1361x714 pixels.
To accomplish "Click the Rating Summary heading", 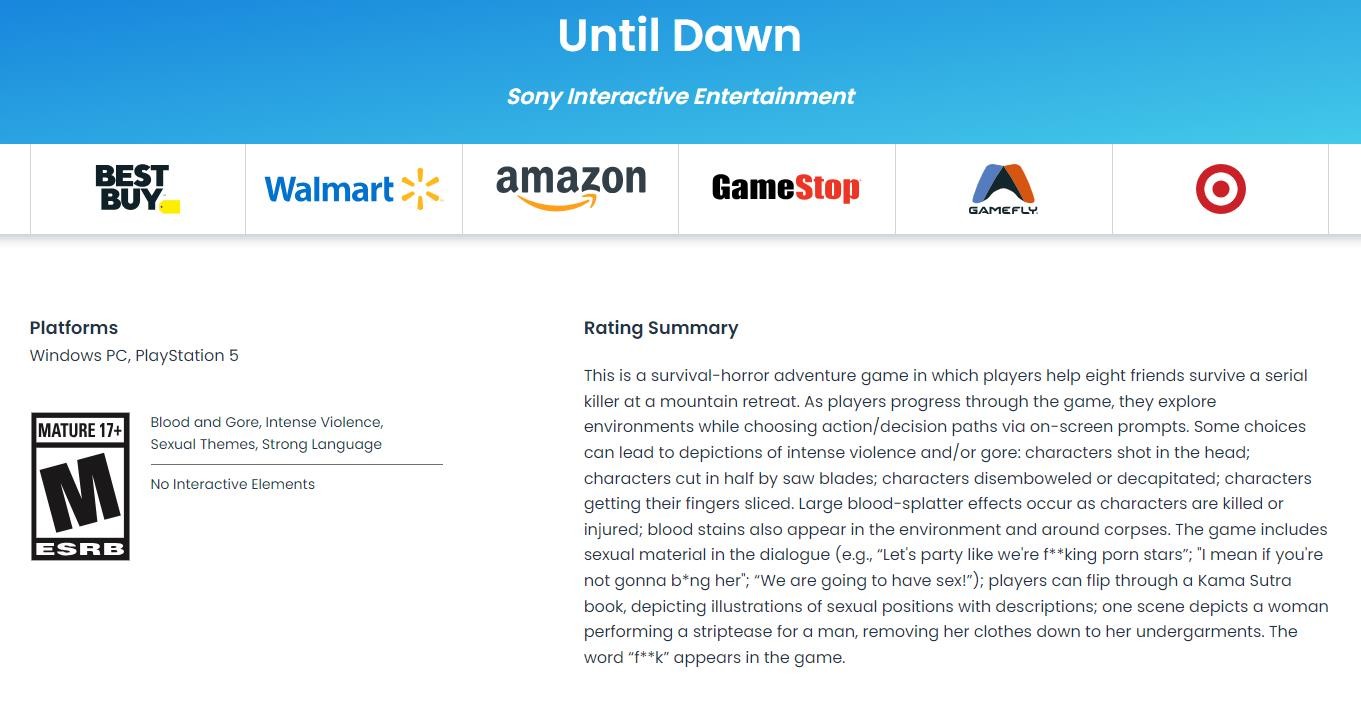I will point(661,328).
